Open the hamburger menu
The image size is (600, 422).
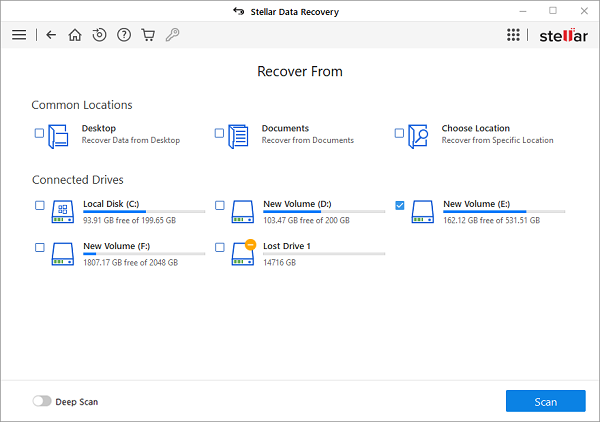[19, 35]
